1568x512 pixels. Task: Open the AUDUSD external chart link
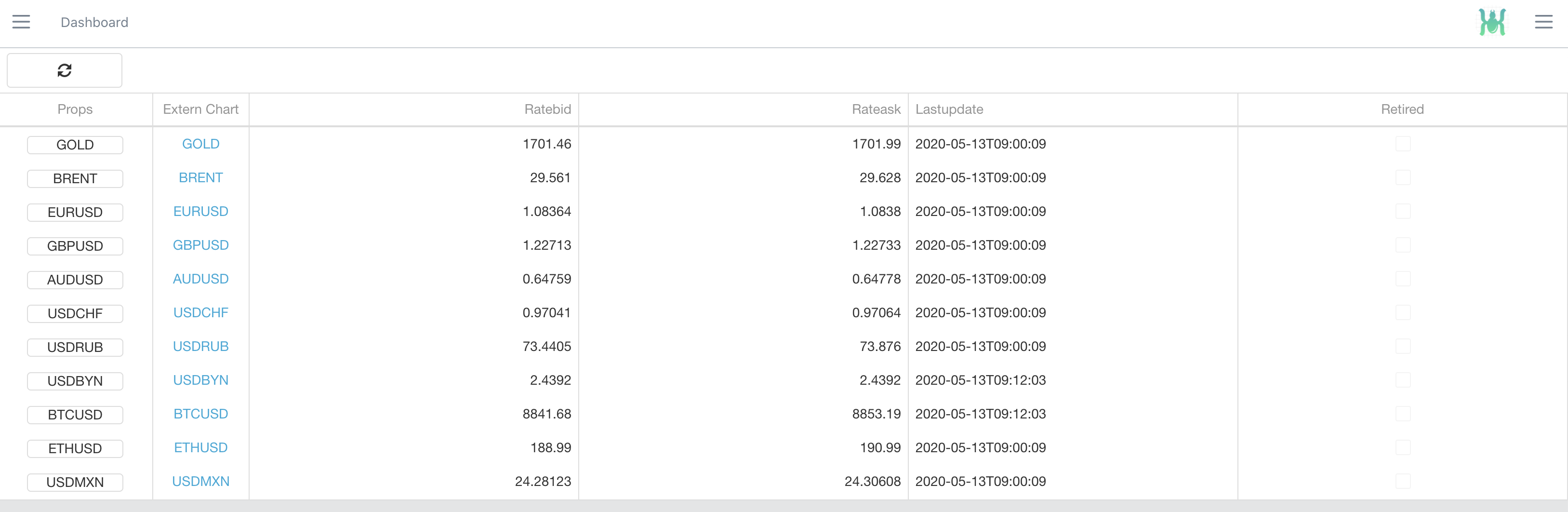pos(200,279)
